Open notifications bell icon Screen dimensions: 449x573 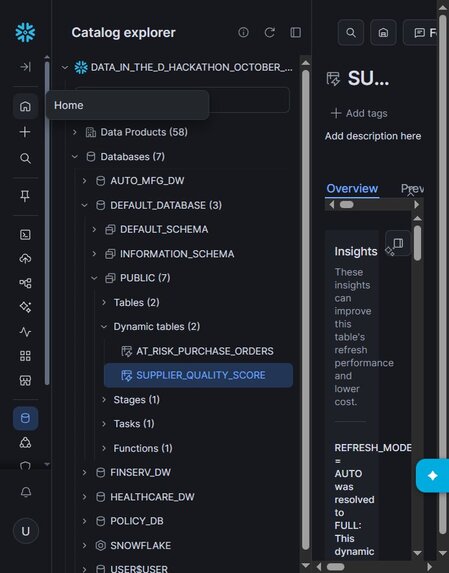click(26, 492)
